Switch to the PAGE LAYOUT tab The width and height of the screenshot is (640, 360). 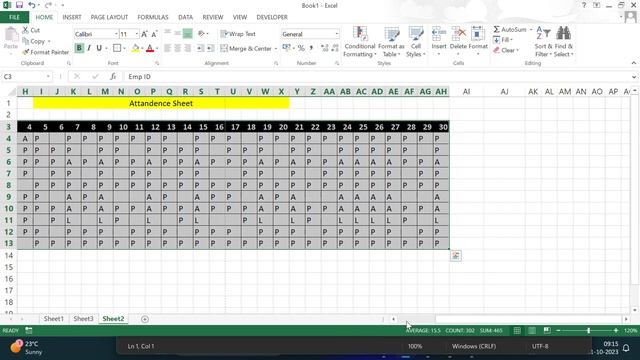click(x=109, y=17)
